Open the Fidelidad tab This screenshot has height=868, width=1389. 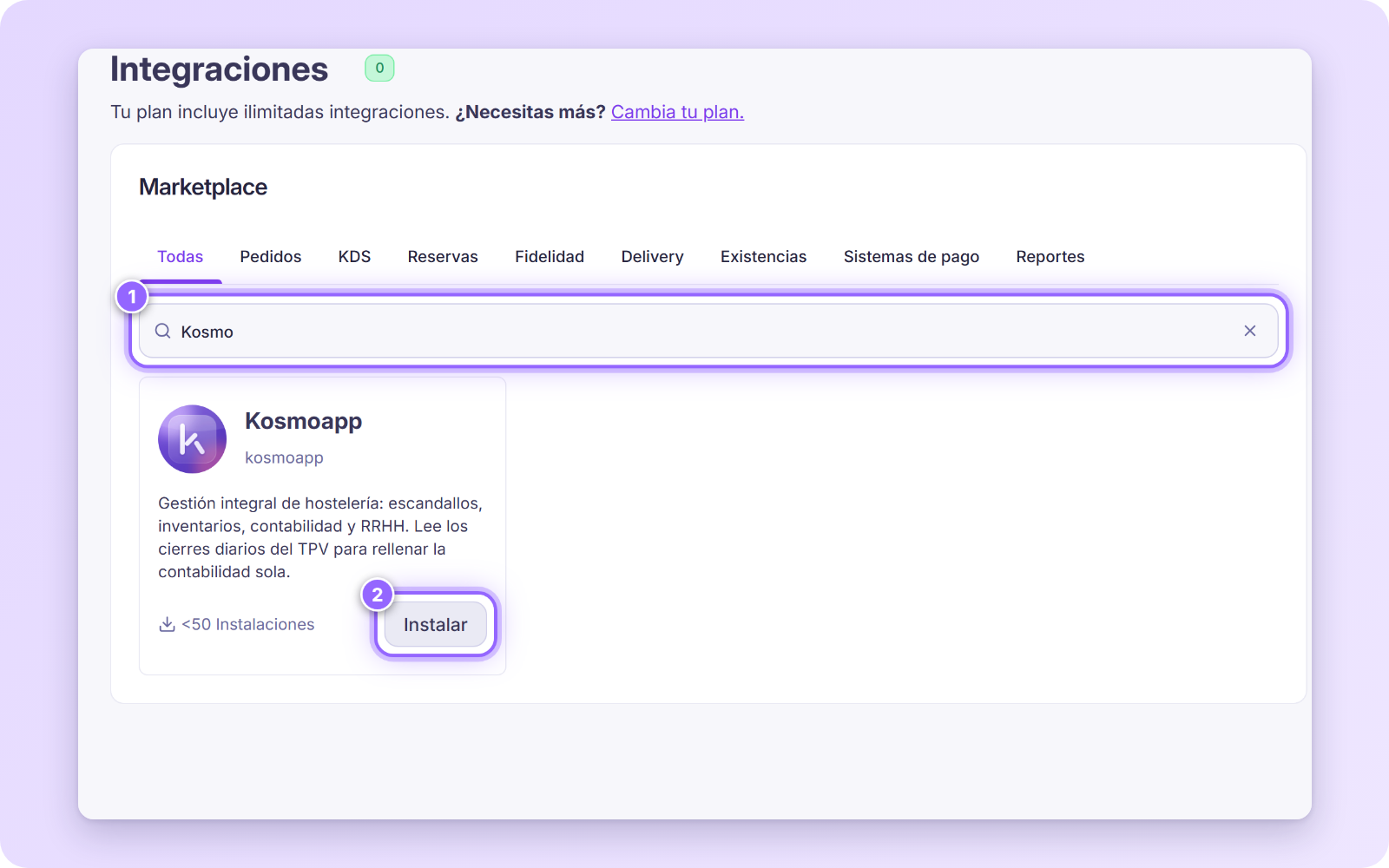click(x=550, y=257)
